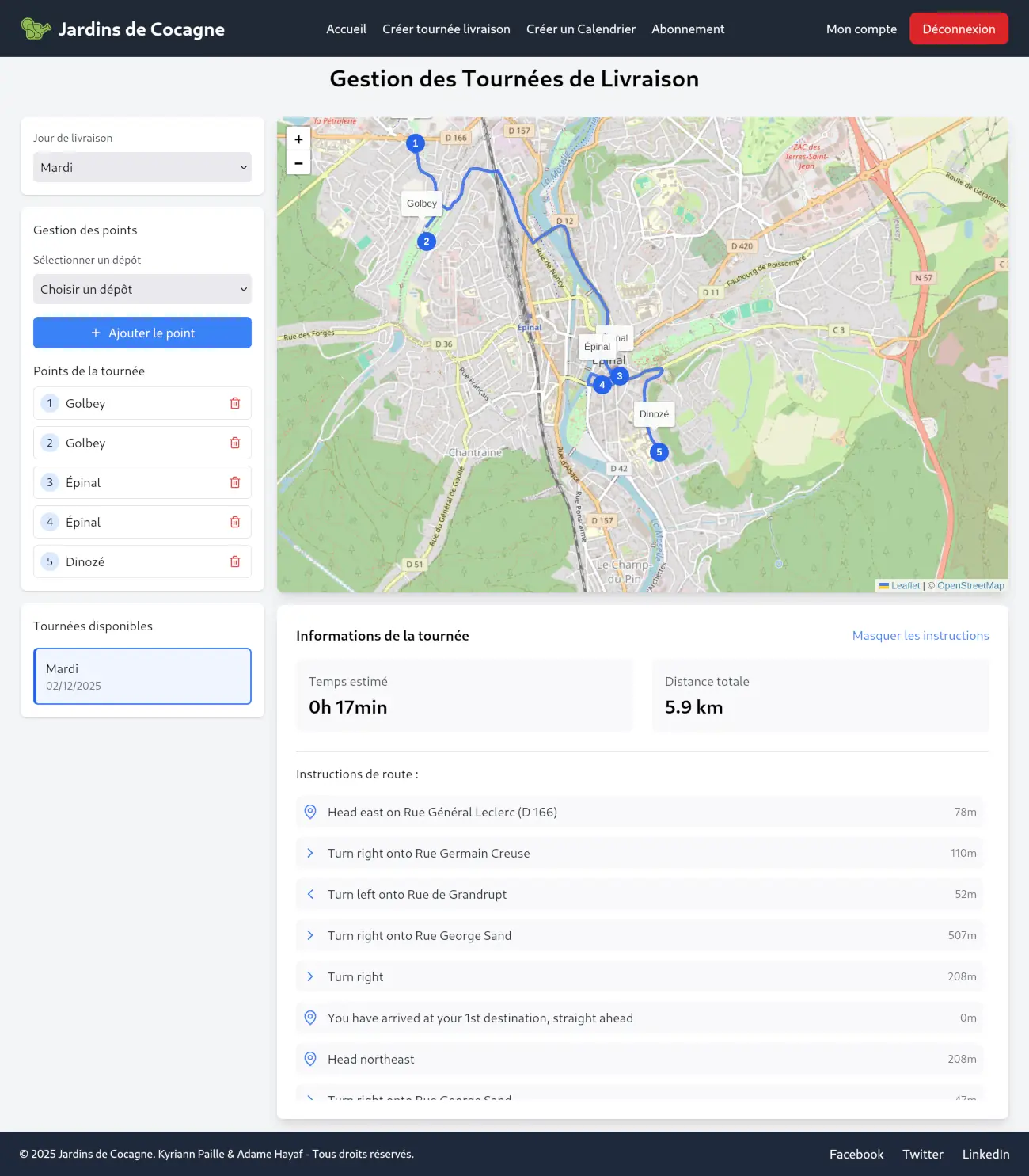Remove the Dinozé stop using trash icon
The height and width of the screenshot is (1176, 1029).
(235, 561)
